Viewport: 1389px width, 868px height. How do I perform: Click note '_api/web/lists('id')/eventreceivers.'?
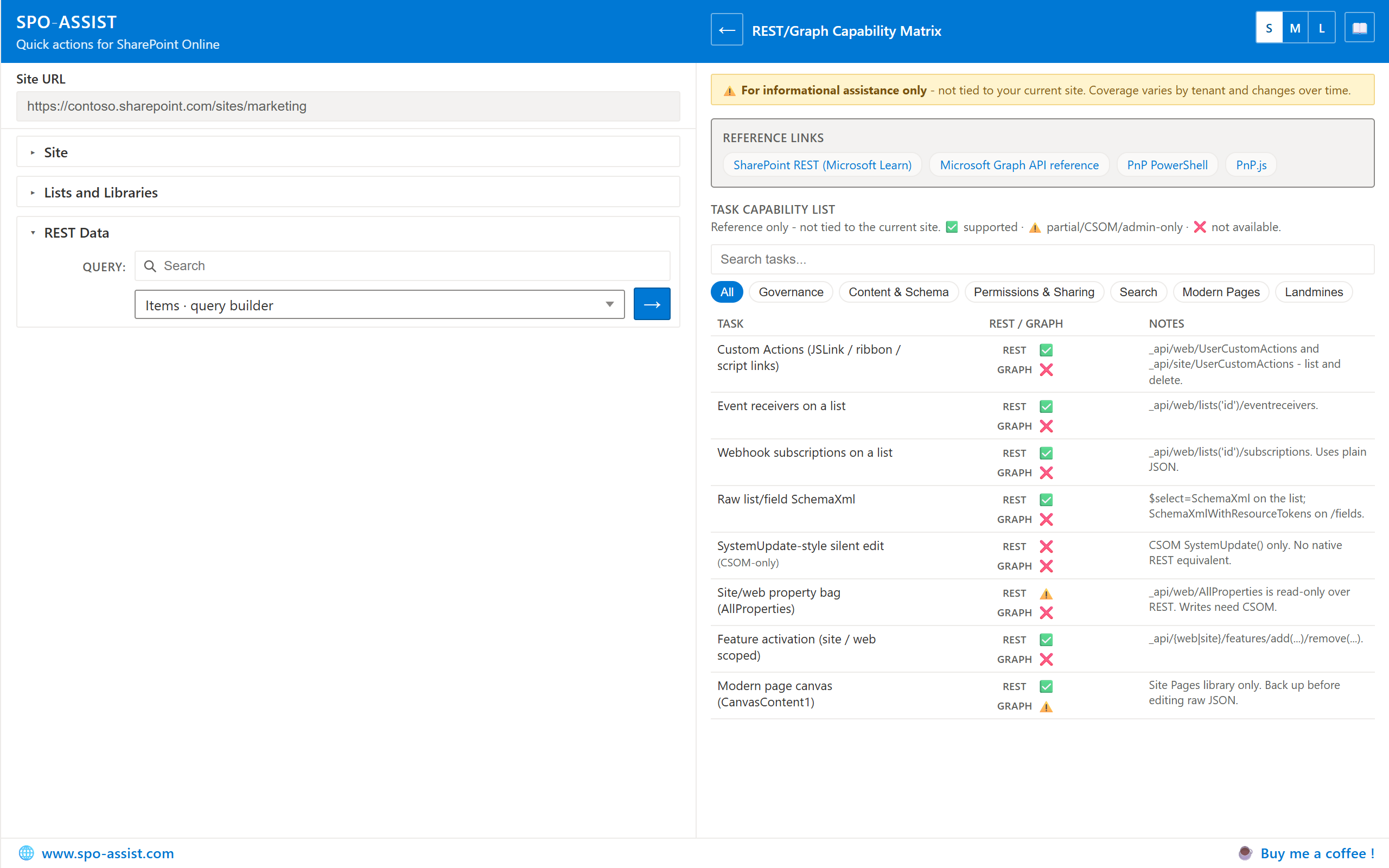pyautogui.click(x=1233, y=405)
